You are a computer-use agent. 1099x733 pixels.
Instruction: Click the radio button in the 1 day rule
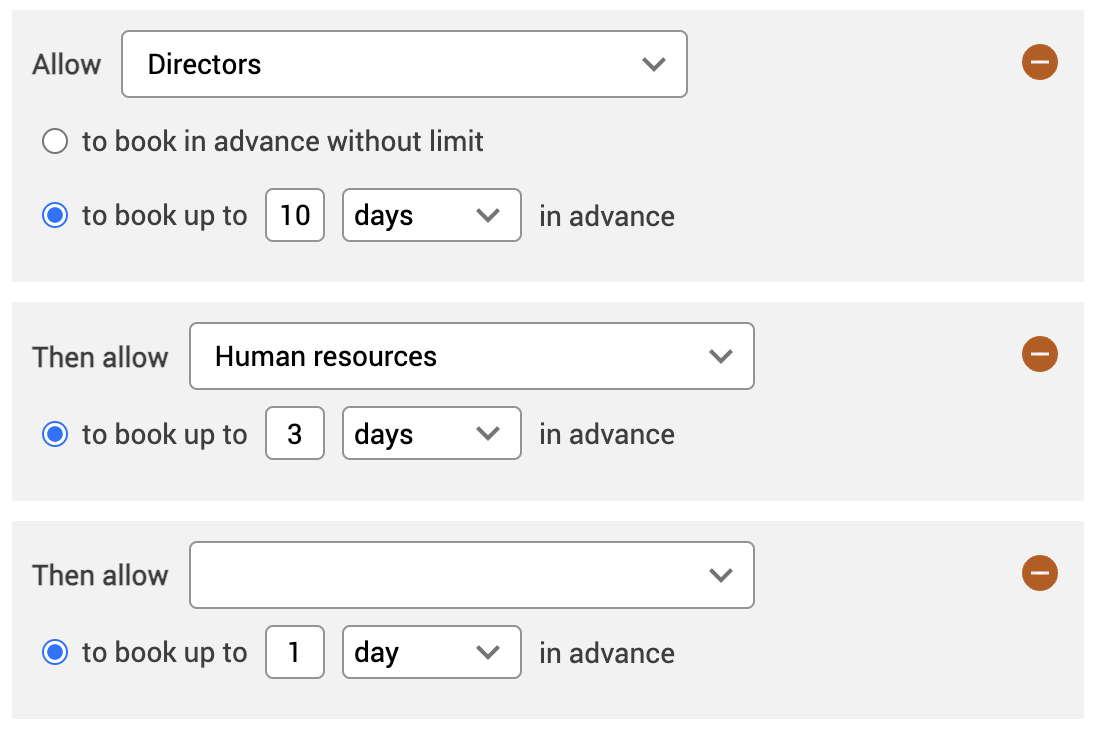55,653
